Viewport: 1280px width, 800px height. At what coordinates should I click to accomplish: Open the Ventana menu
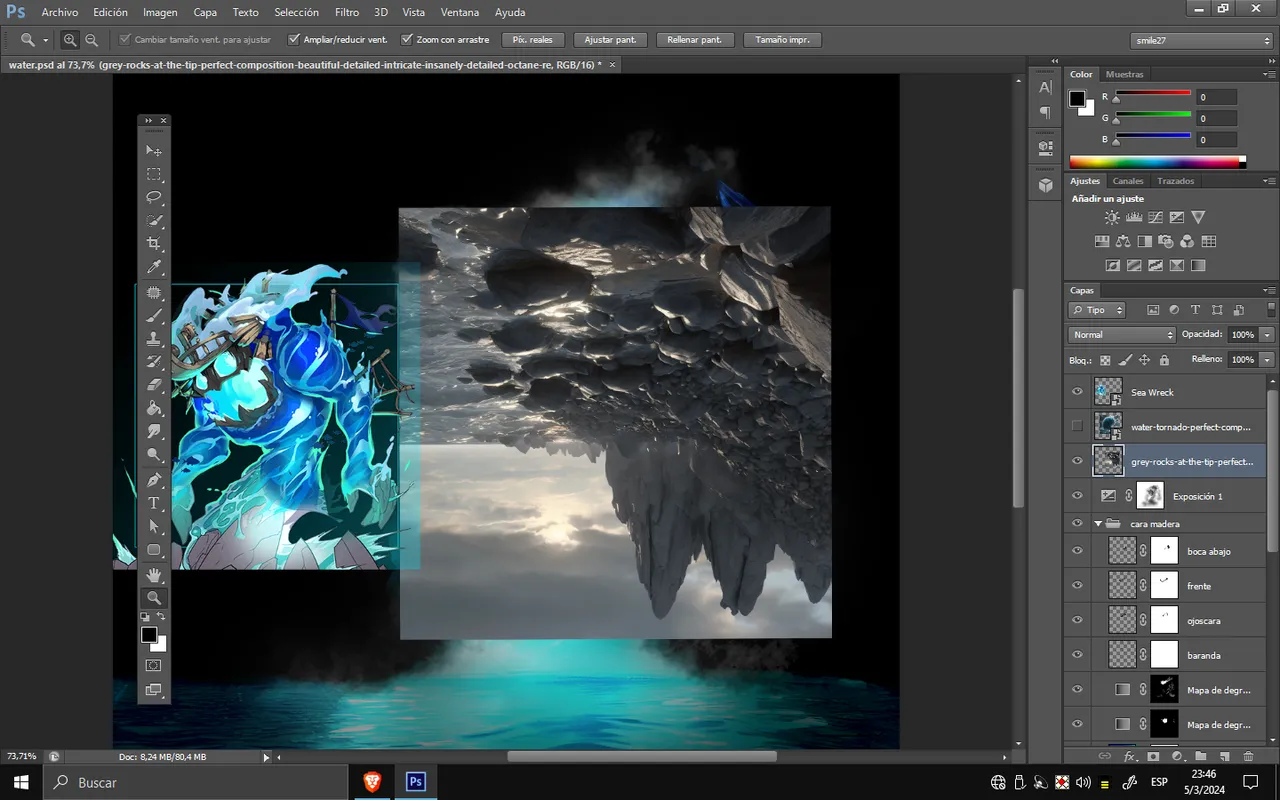coord(459,12)
